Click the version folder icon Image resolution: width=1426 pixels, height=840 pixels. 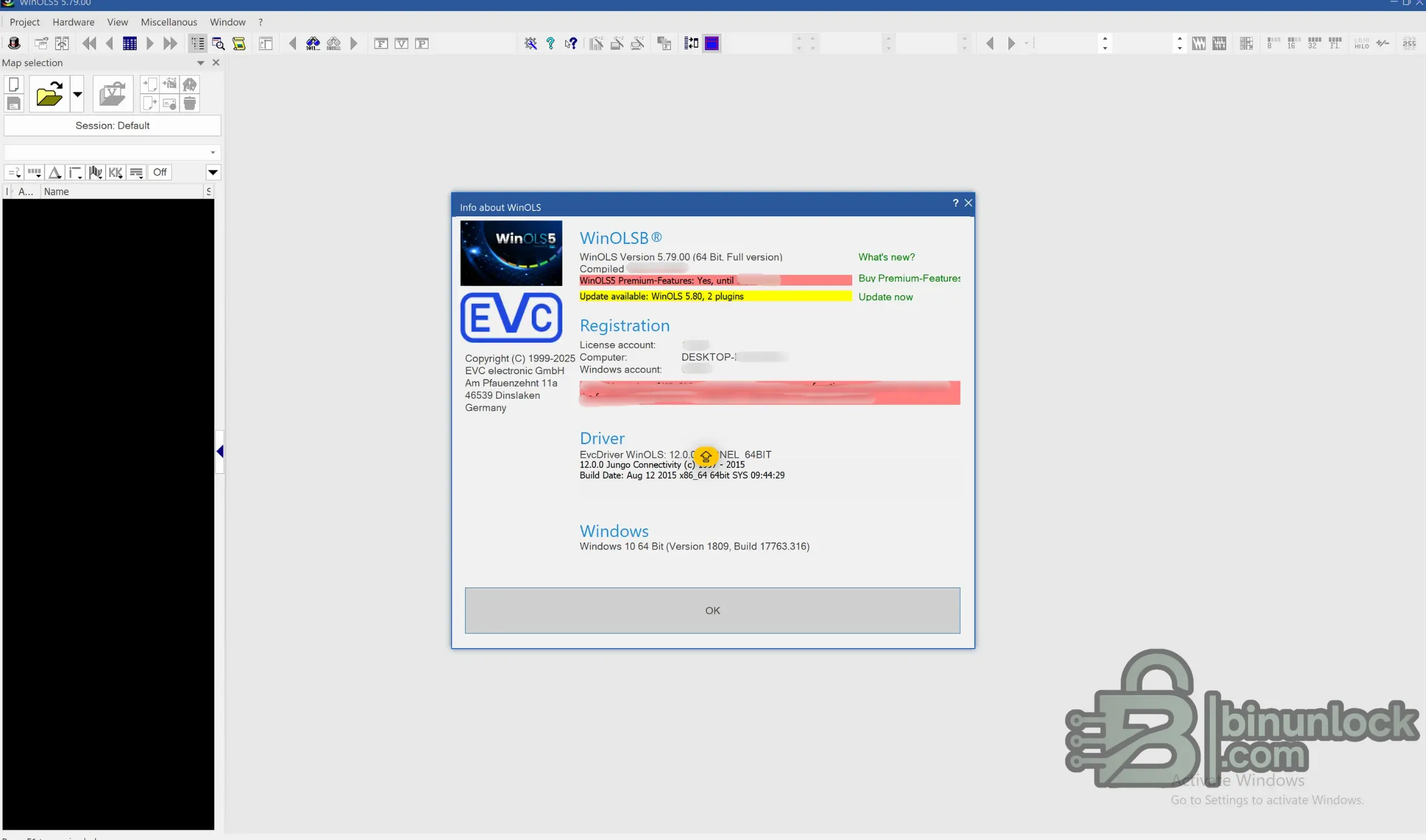click(x=112, y=94)
